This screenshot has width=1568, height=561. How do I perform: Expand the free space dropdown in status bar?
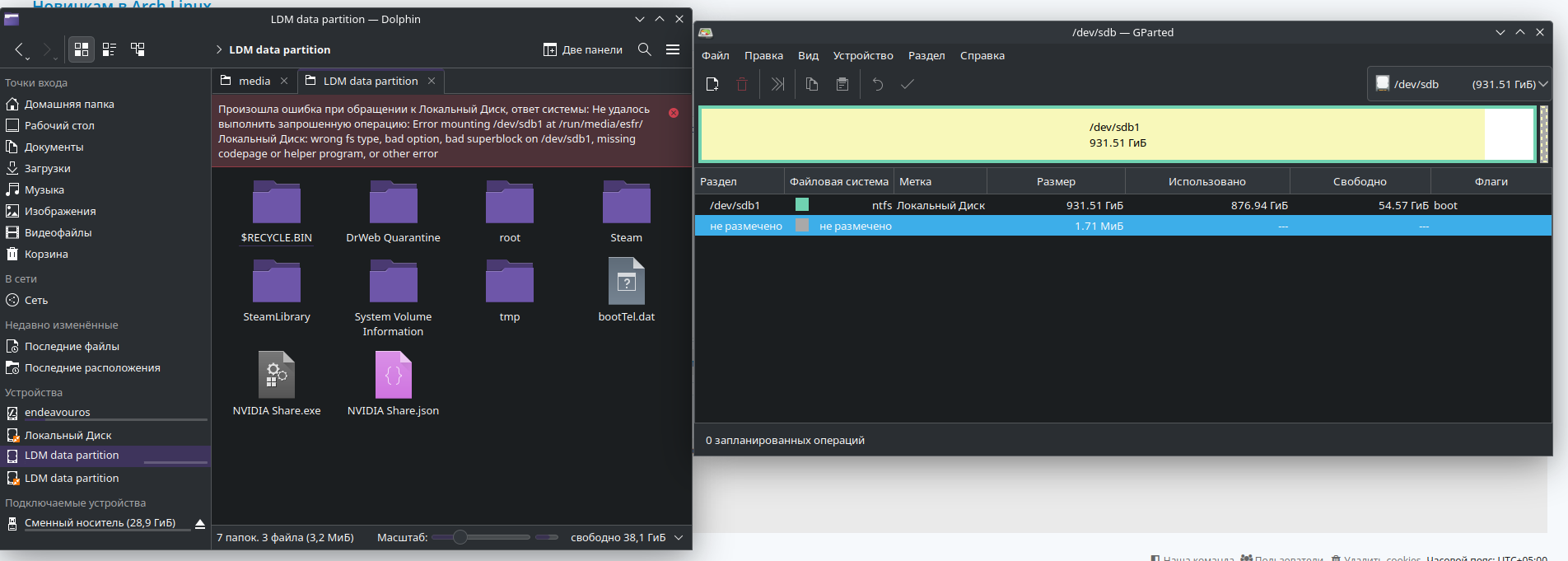[x=679, y=538]
